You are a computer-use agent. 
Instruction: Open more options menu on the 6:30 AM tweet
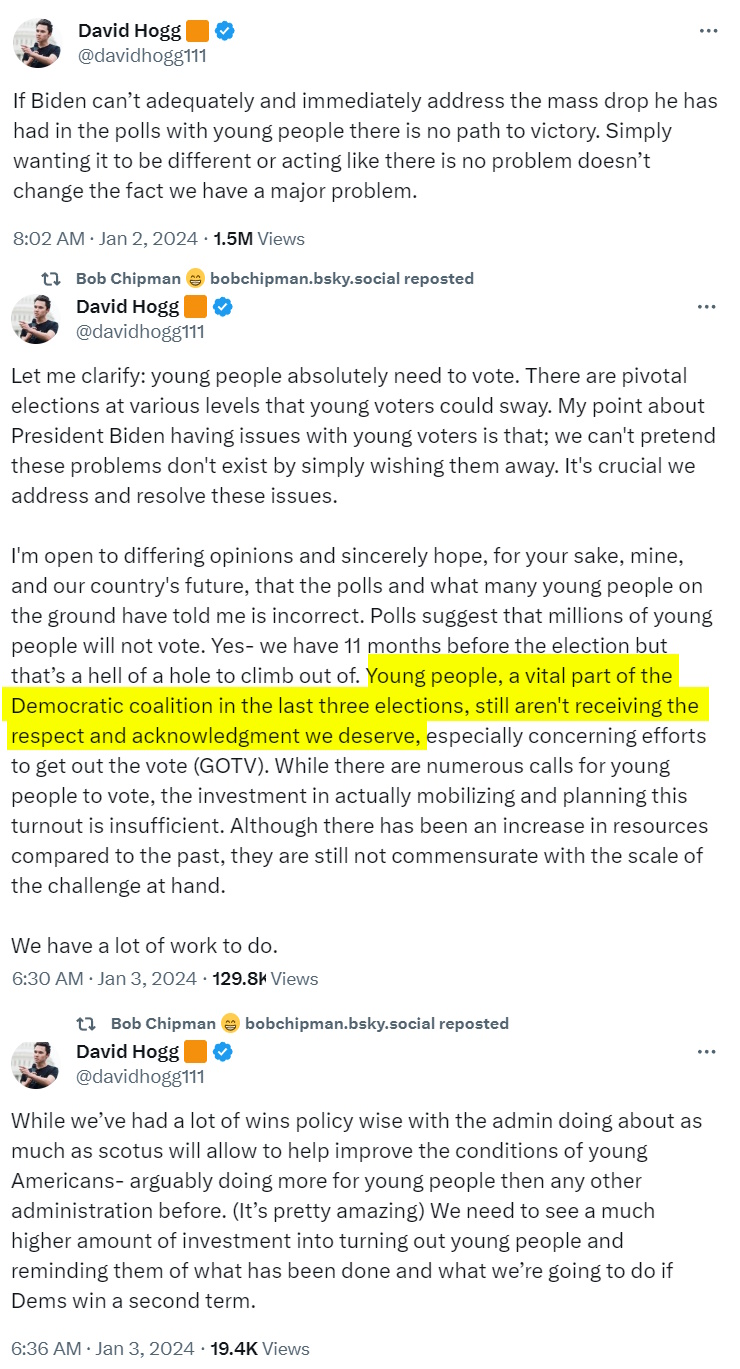point(708,306)
